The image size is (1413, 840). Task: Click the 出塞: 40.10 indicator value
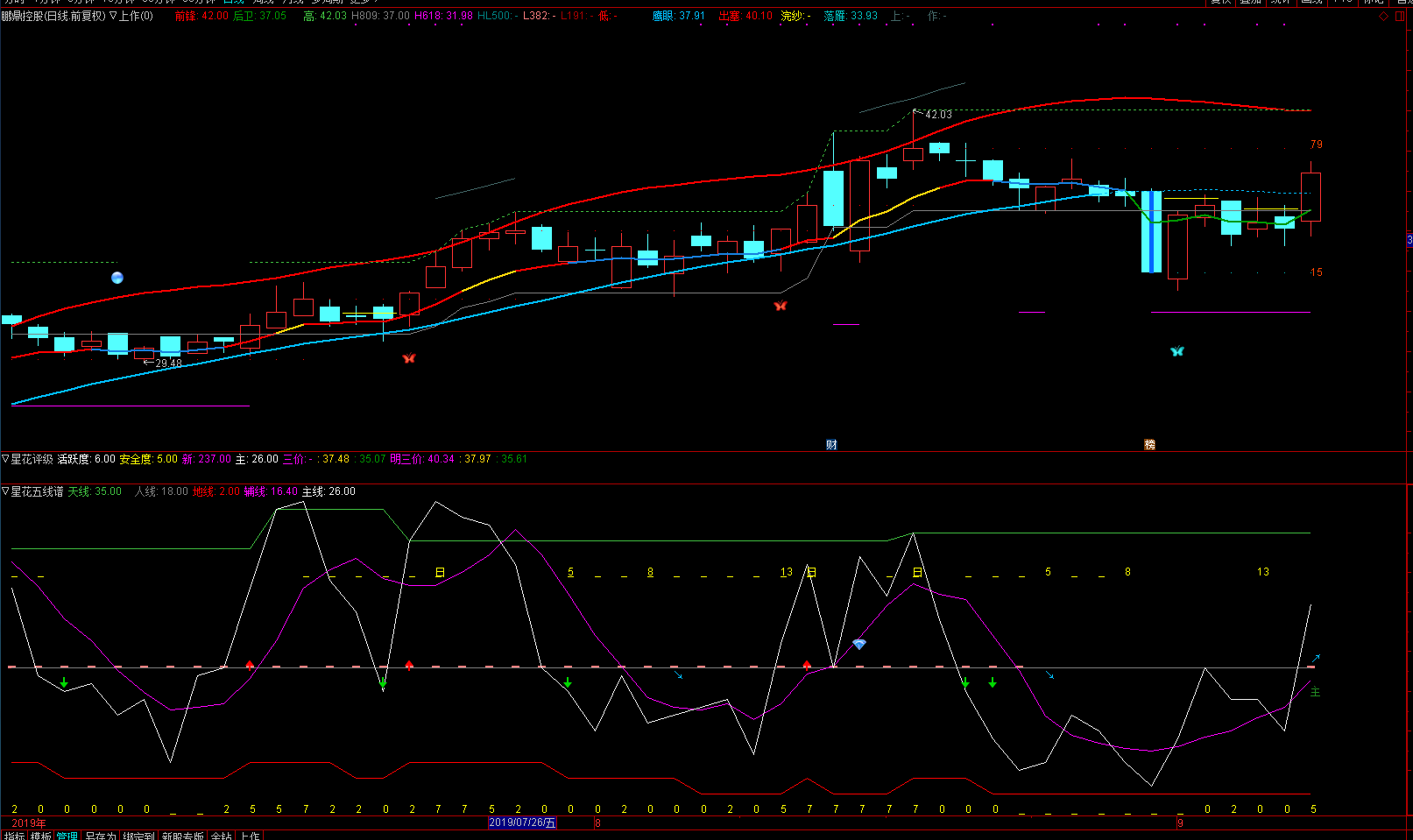[745, 16]
